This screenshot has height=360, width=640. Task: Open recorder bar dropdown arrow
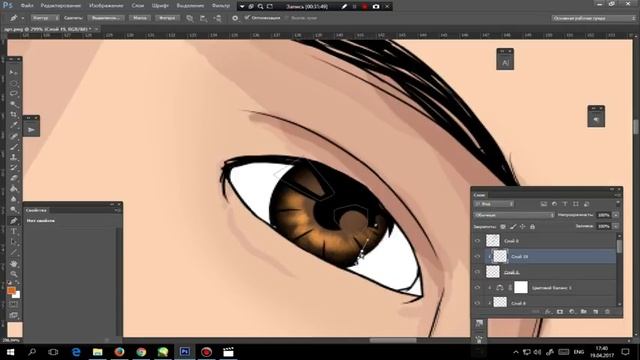(242, 7)
